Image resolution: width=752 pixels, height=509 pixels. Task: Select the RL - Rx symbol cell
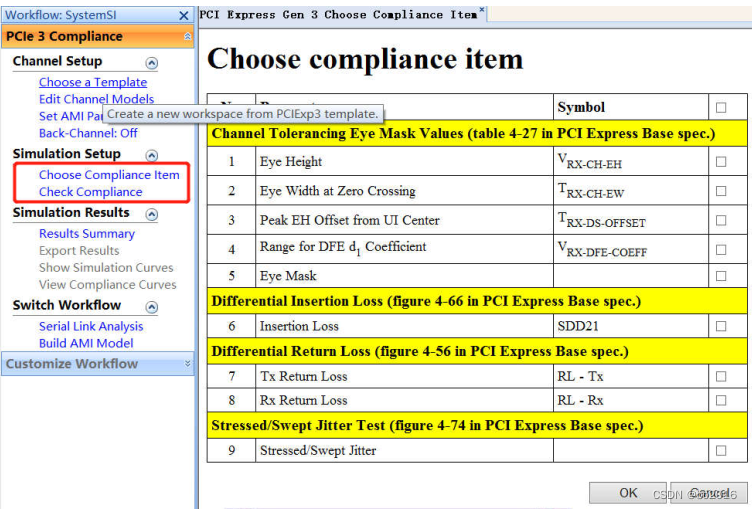[x=631, y=400]
